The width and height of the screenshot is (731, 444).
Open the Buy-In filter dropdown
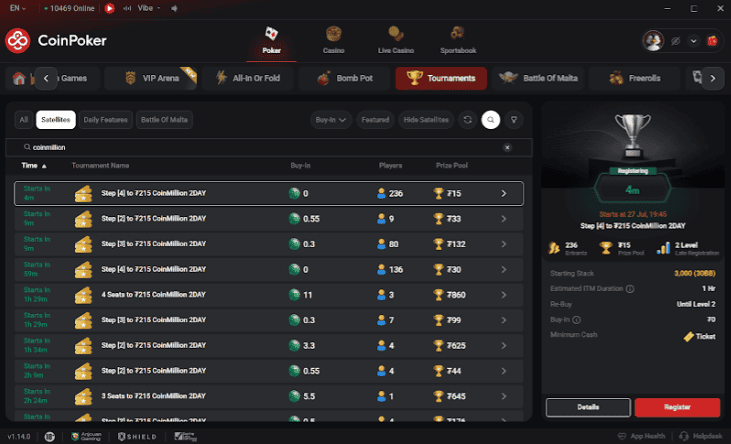coord(331,120)
